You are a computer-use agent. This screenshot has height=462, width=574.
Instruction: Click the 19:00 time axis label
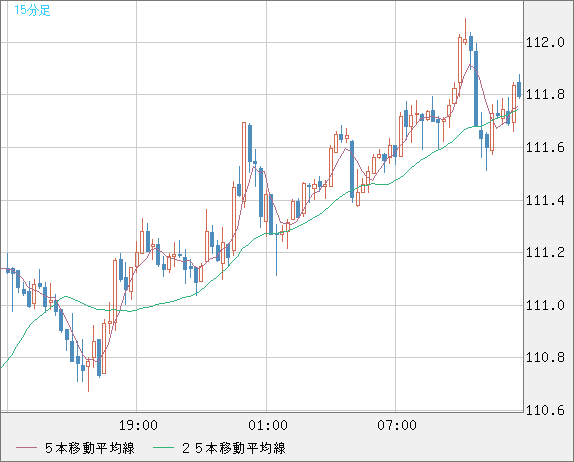click(138, 425)
